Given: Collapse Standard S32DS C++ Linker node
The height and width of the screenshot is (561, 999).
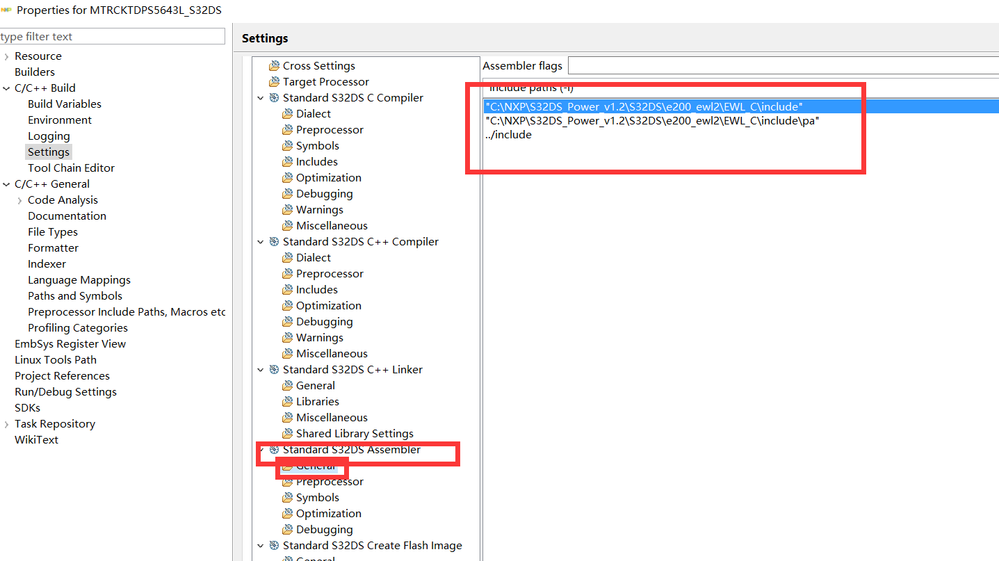Looking at the screenshot, I should [x=261, y=369].
